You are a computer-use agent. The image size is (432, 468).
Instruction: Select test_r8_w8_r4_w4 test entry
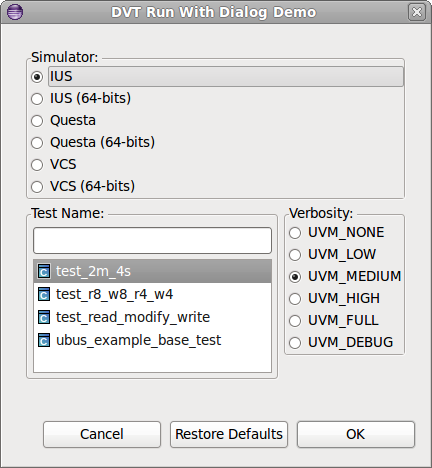[x=152, y=294]
